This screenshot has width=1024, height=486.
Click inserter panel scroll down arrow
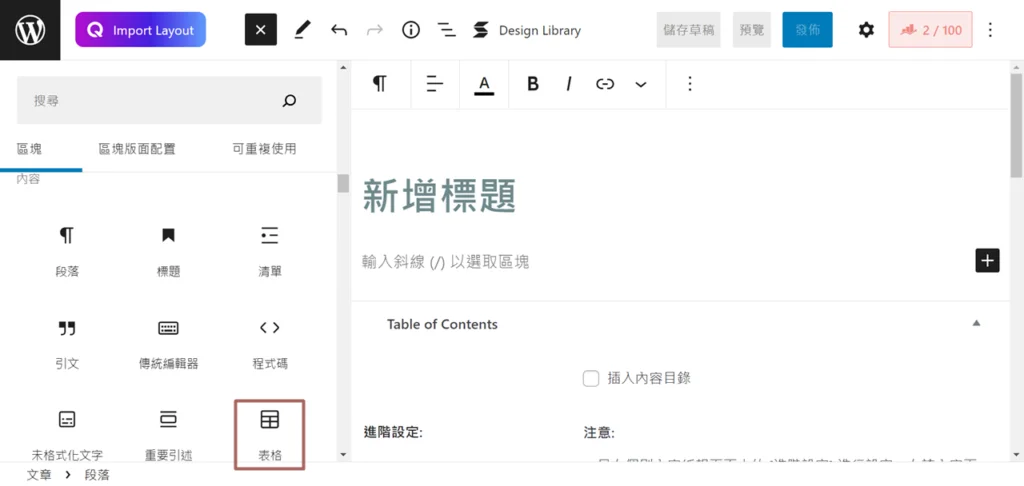[343, 454]
